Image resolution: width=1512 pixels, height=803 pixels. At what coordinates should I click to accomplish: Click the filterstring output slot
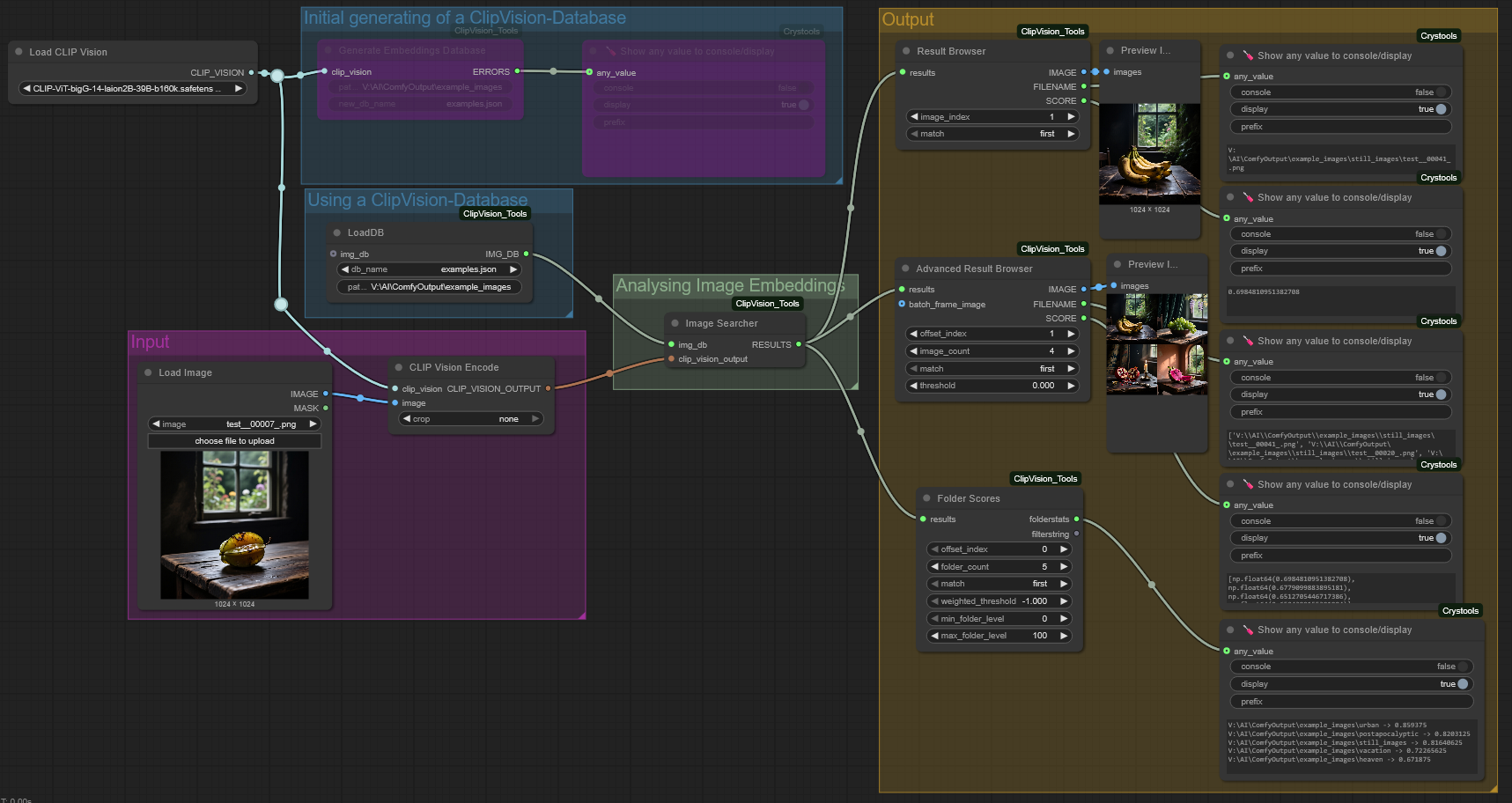click(x=1077, y=534)
